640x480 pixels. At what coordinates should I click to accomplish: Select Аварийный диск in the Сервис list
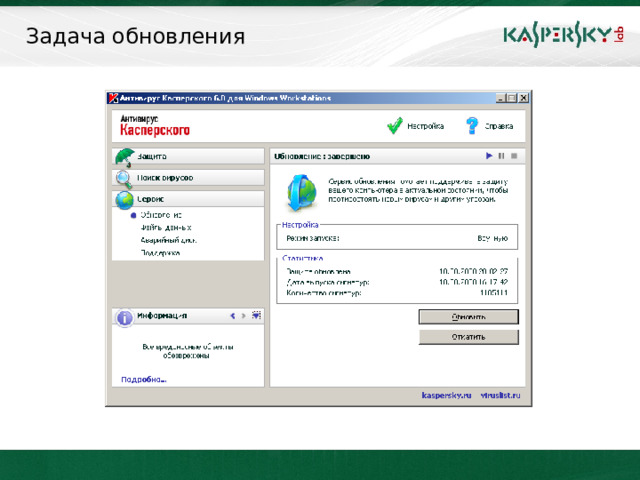point(168,240)
